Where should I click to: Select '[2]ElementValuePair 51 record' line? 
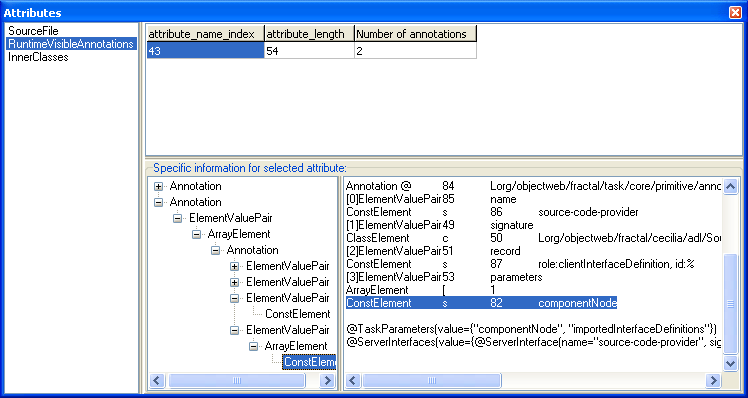433,251
